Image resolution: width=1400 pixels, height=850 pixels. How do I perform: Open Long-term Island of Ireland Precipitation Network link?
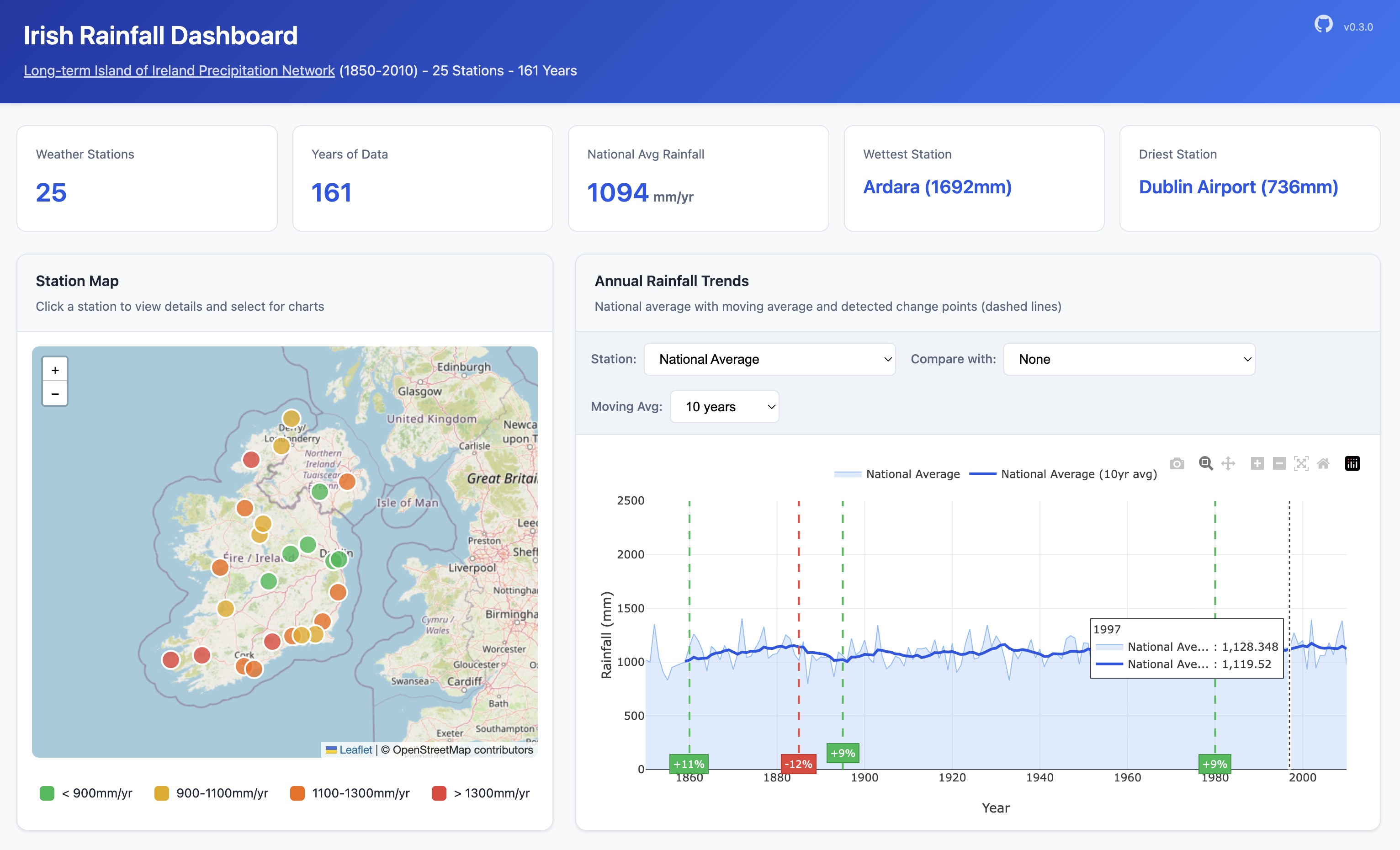click(x=179, y=70)
